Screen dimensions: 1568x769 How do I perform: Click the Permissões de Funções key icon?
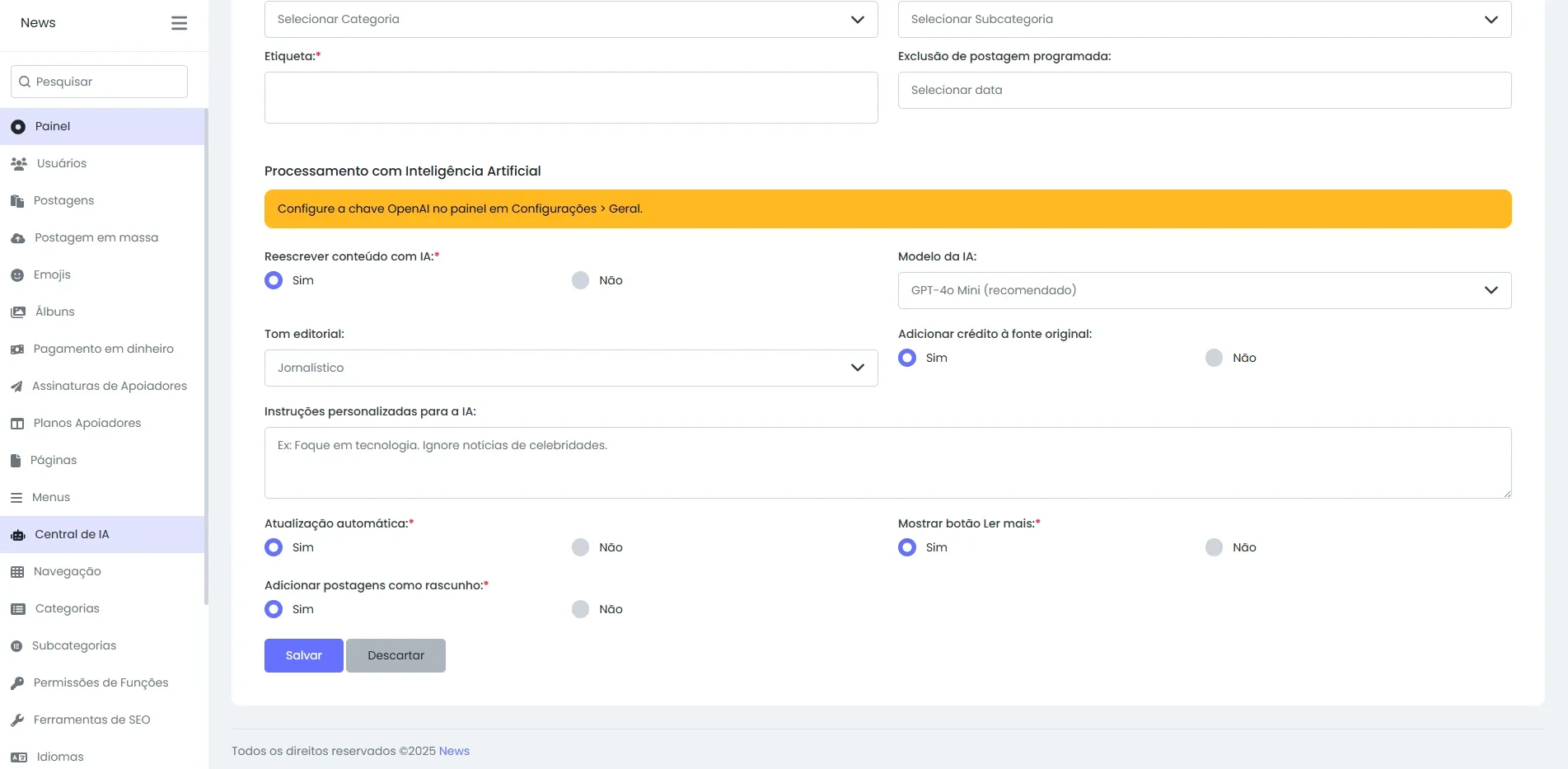click(x=17, y=682)
